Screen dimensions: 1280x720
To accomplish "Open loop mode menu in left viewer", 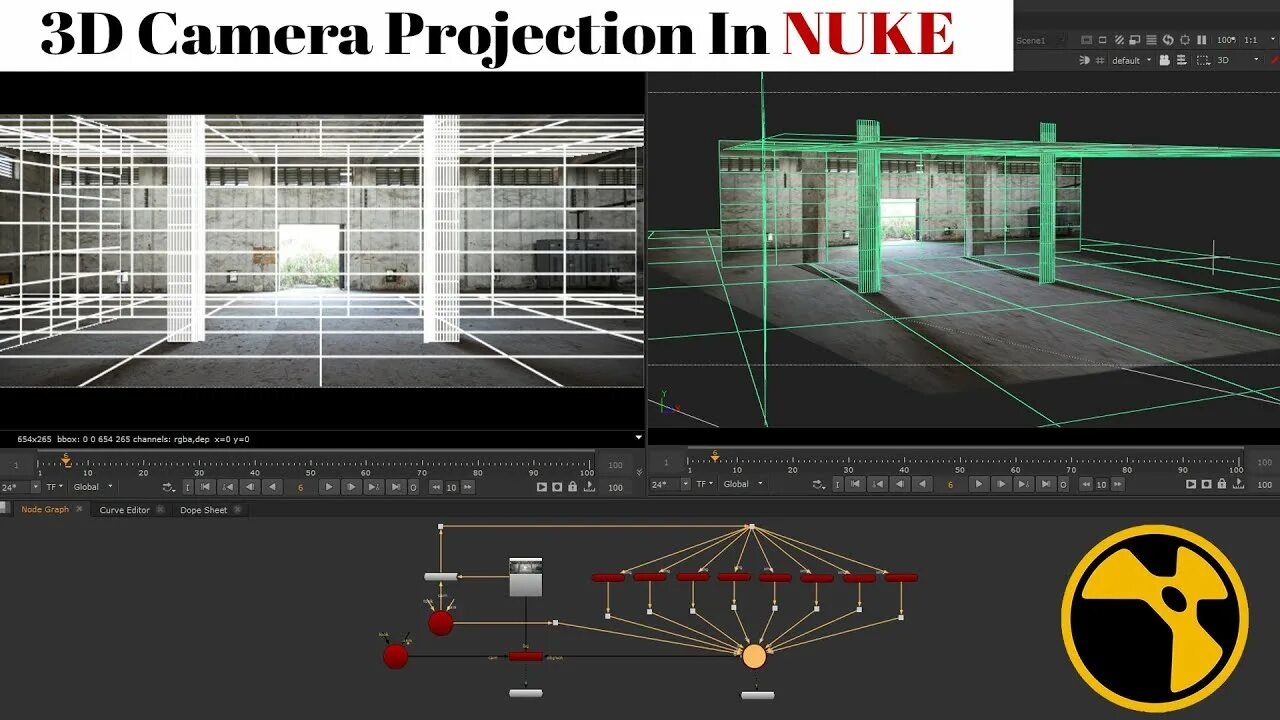I will (169, 487).
